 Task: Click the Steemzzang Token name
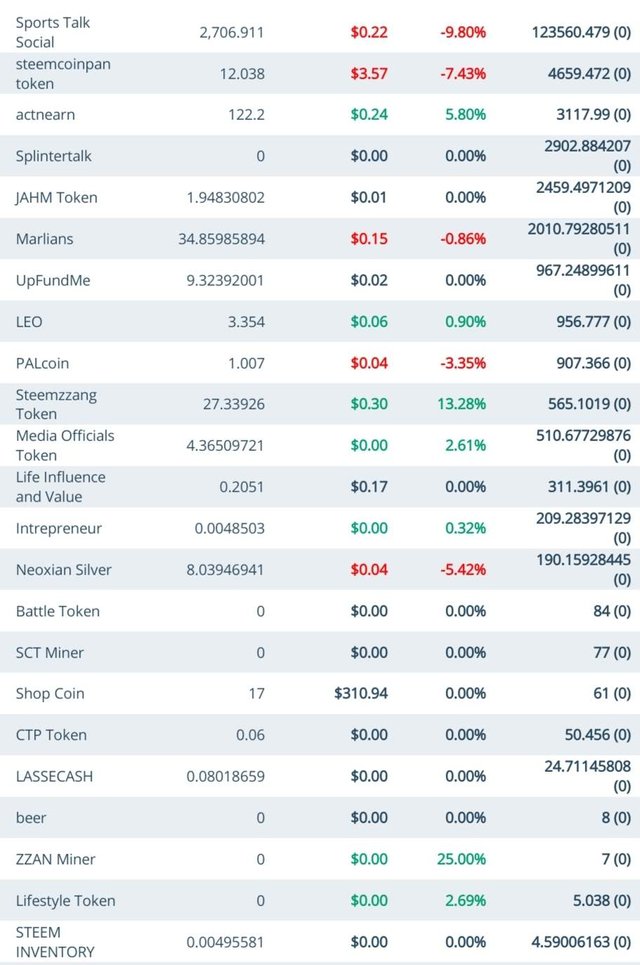coord(57,404)
